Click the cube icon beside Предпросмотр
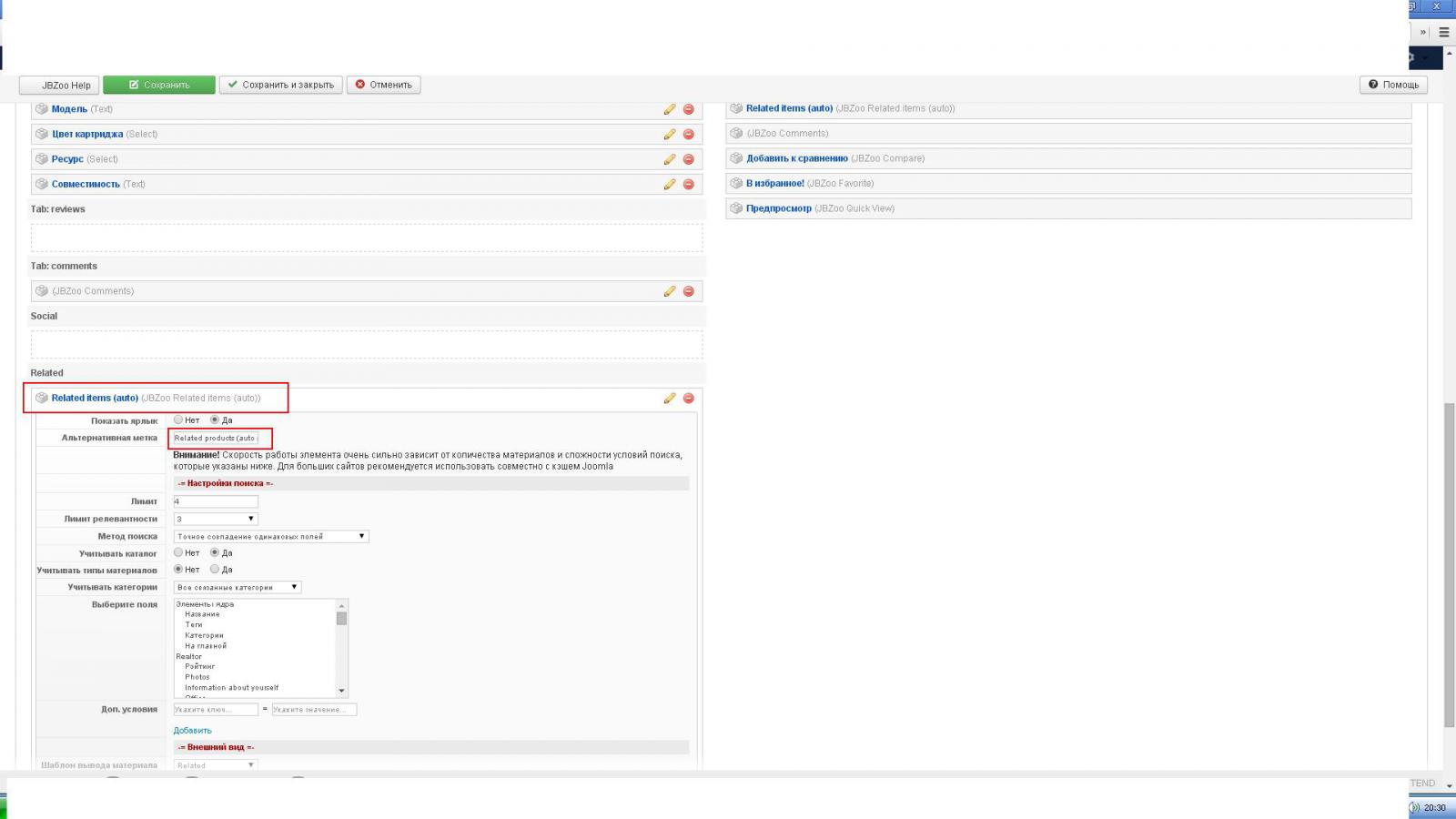Image resolution: width=1456 pixels, height=819 pixels. [x=736, y=208]
